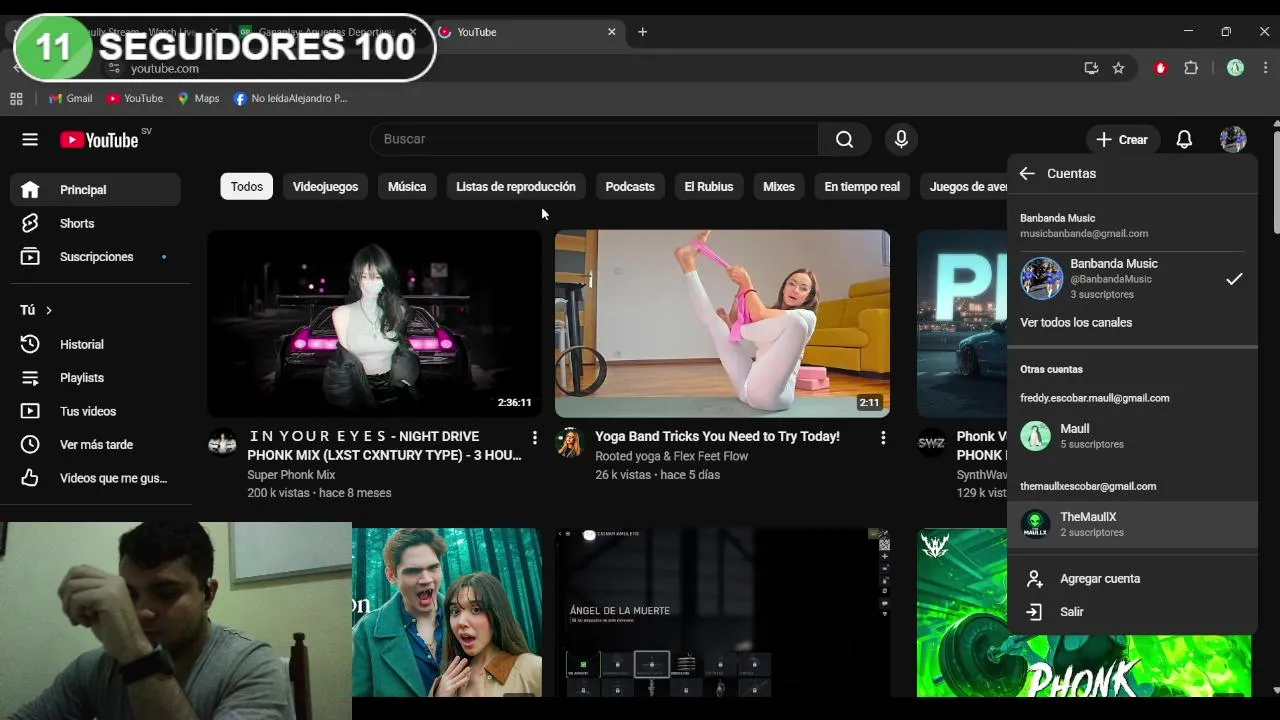
Task: Open options for the Night Drive Phonk video
Action: click(535, 438)
